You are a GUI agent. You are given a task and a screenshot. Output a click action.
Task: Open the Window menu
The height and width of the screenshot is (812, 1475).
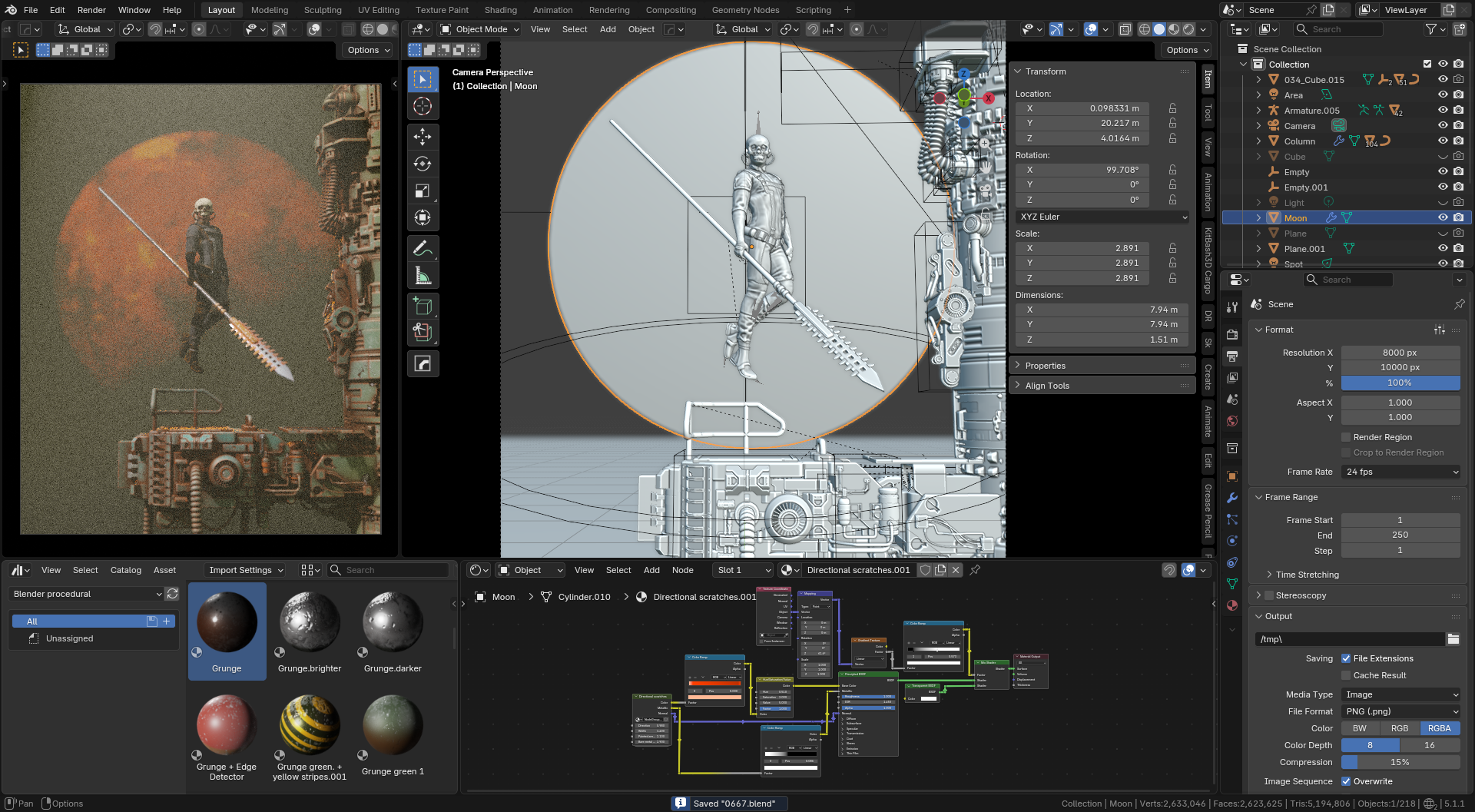coord(134,10)
